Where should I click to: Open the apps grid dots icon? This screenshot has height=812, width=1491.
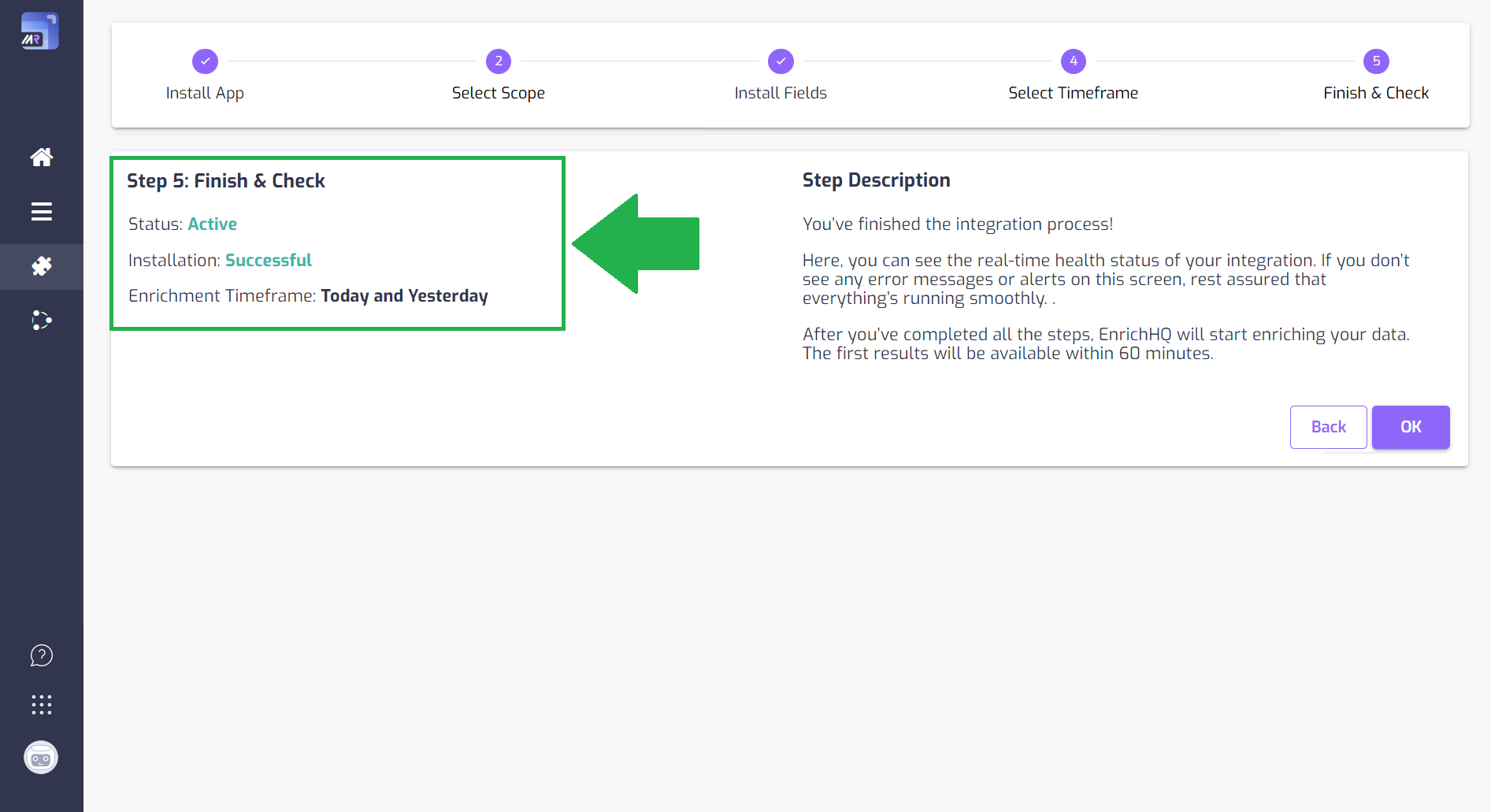(x=42, y=705)
